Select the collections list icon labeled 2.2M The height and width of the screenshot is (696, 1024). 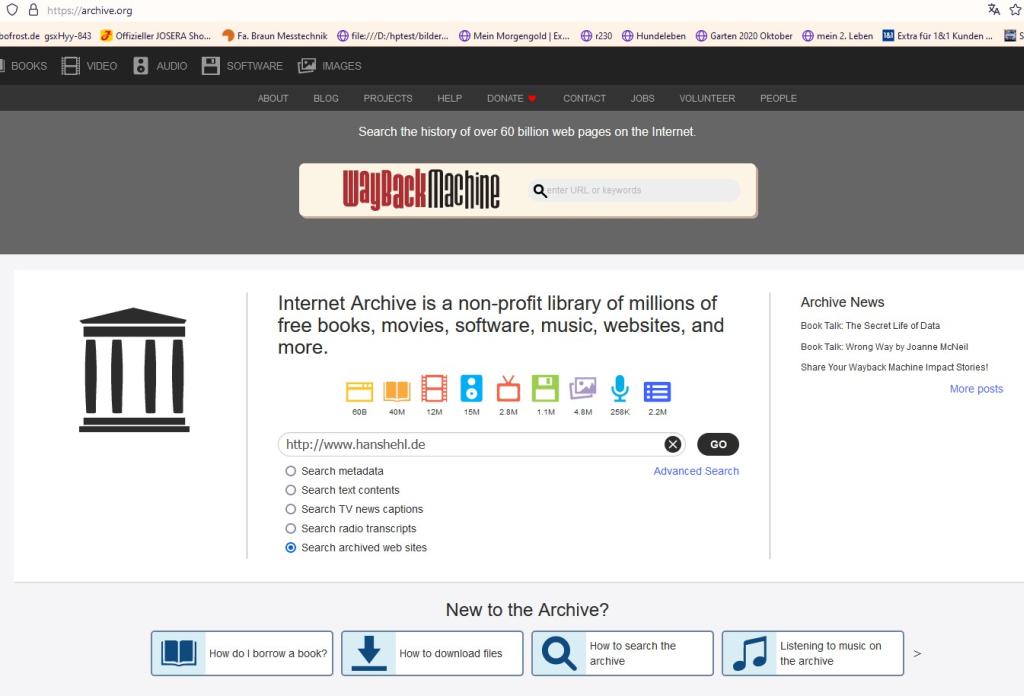[657, 390]
